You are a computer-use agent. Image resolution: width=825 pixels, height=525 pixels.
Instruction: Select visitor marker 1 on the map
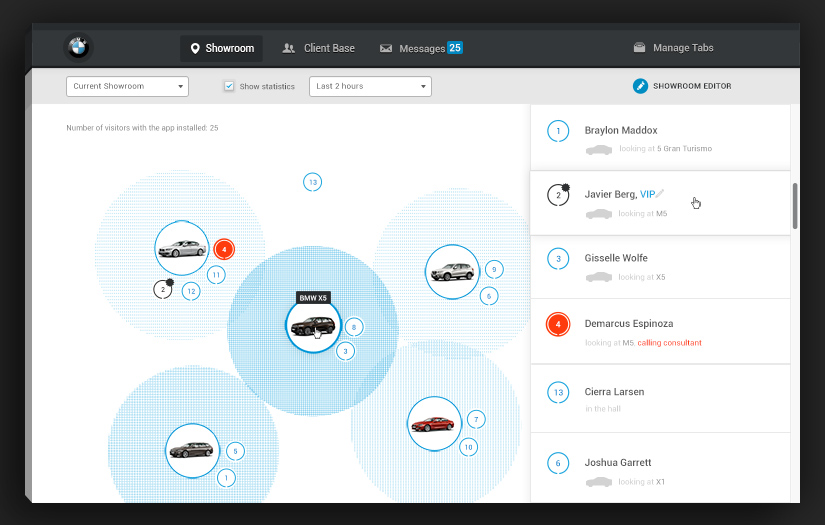coord(226,478)
